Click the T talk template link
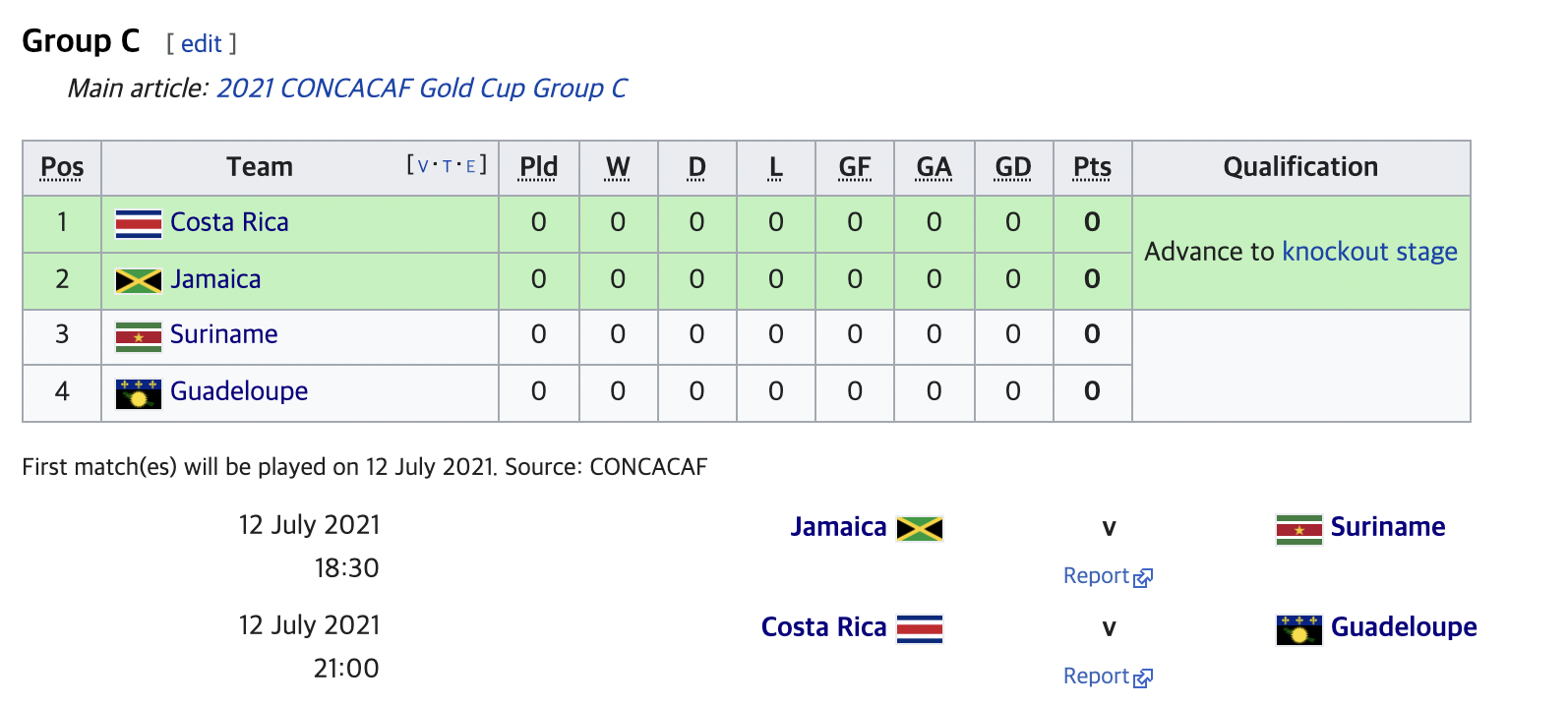The image size is (1568, 706). coord(448,166)
